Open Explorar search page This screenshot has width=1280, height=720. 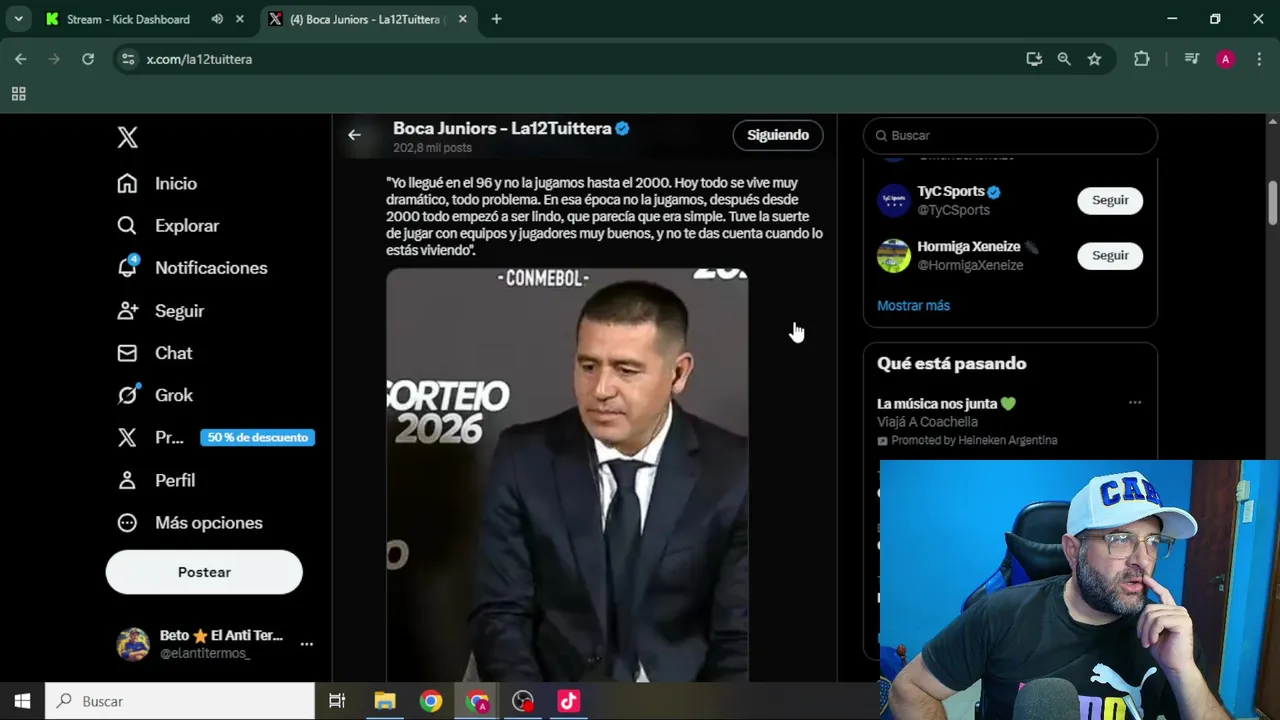click(x=167, y=226)
